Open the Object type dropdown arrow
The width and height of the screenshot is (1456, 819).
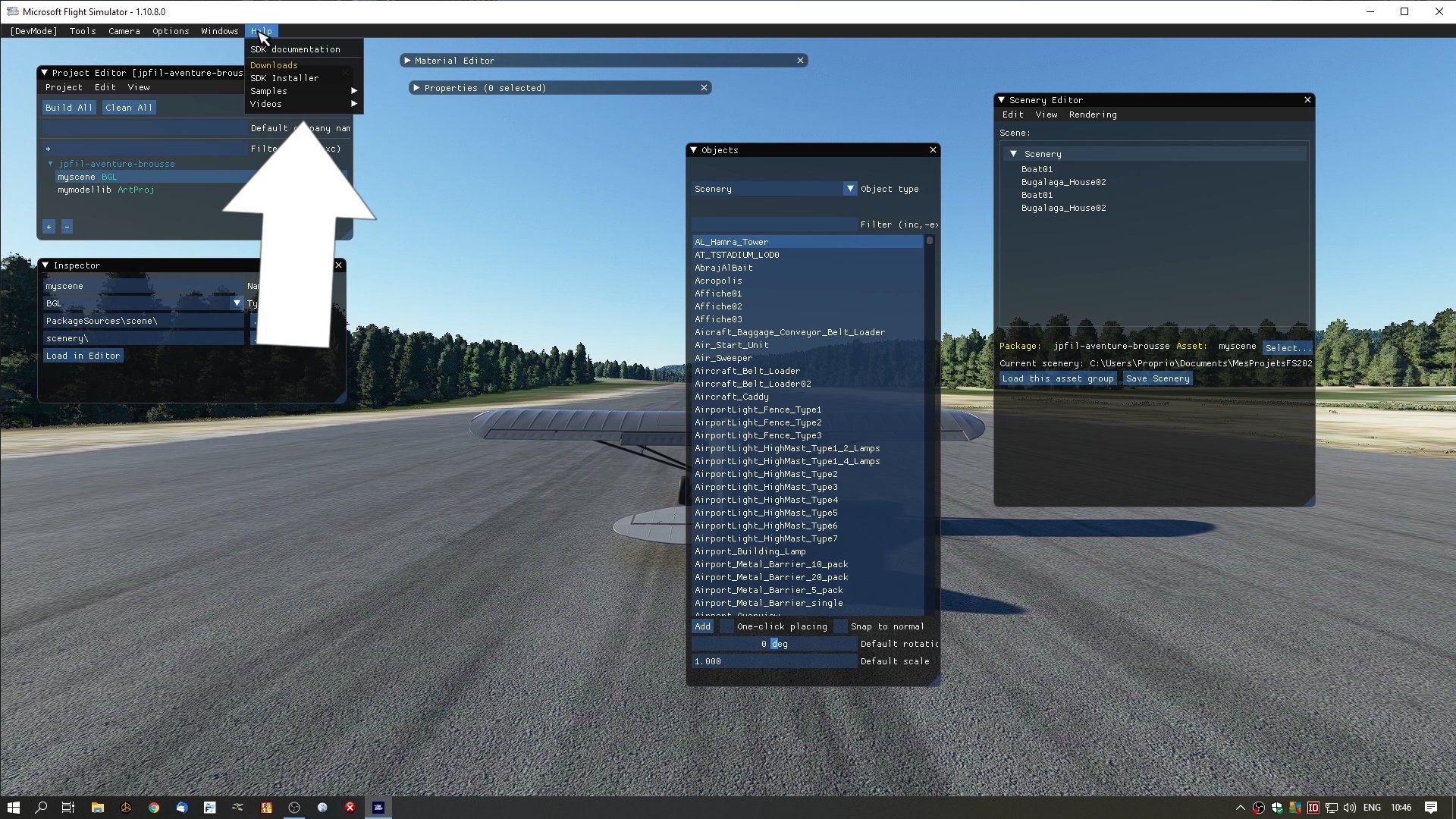850,189
